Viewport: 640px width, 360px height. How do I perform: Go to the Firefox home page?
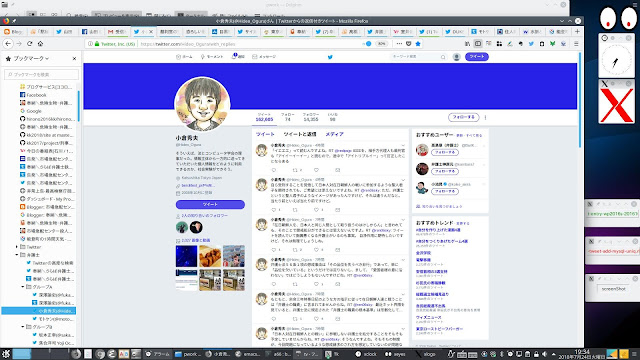40,44
